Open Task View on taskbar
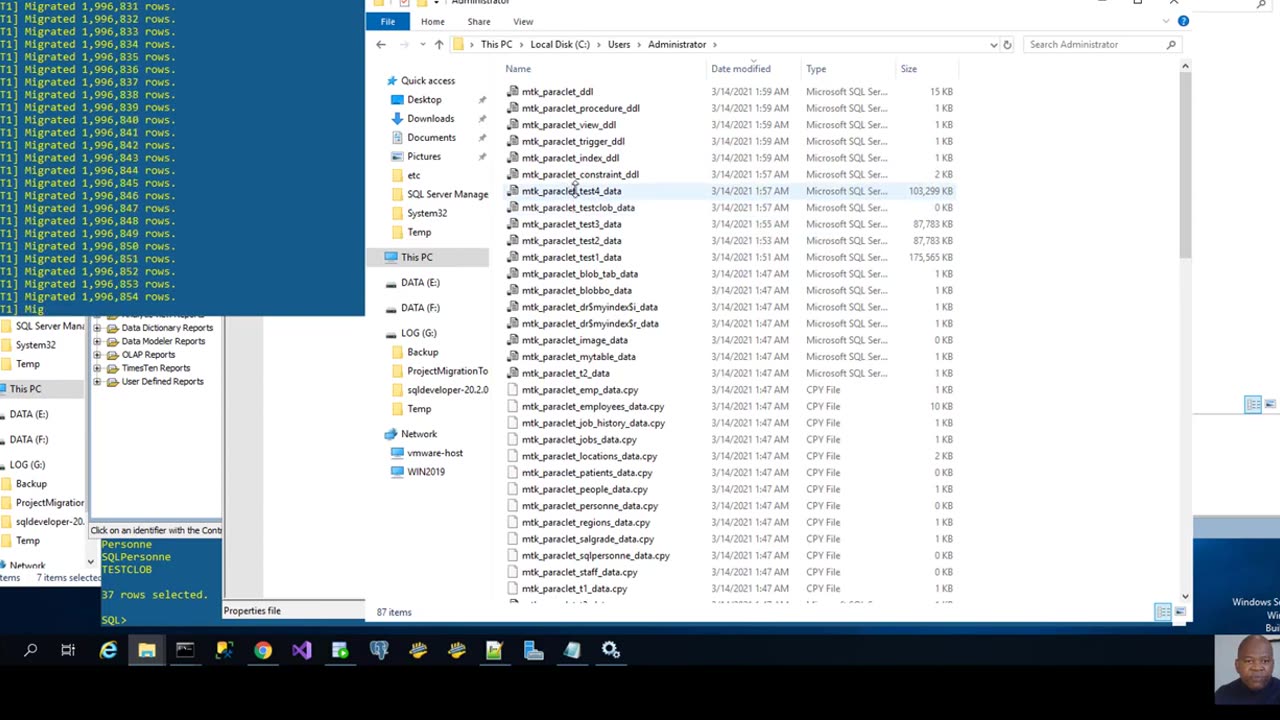Viewport: 1280px width, 720px height. click(x=68, y=651)
